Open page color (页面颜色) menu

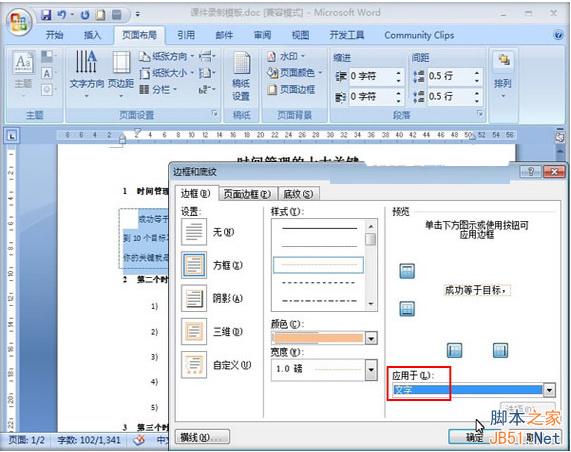click(295, 73)
